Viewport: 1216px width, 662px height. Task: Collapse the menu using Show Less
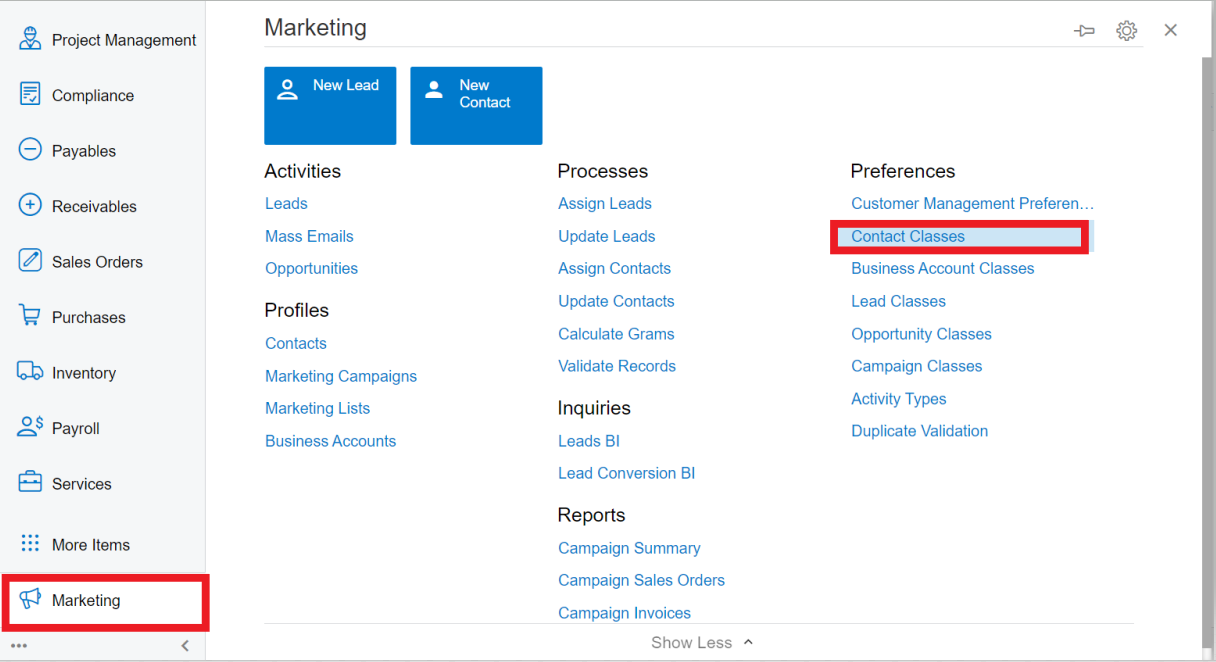pos(701,642)
